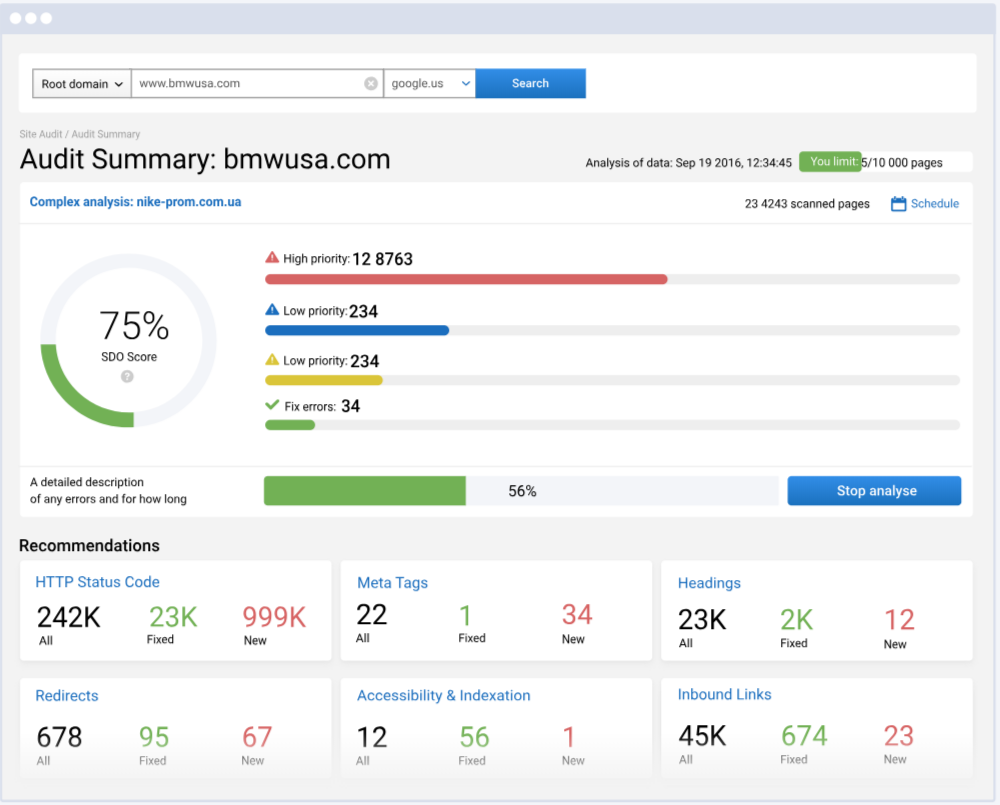1000x805 pixels.
Task: Open the Root domain dropdown
Action: [x=80, y=83]
